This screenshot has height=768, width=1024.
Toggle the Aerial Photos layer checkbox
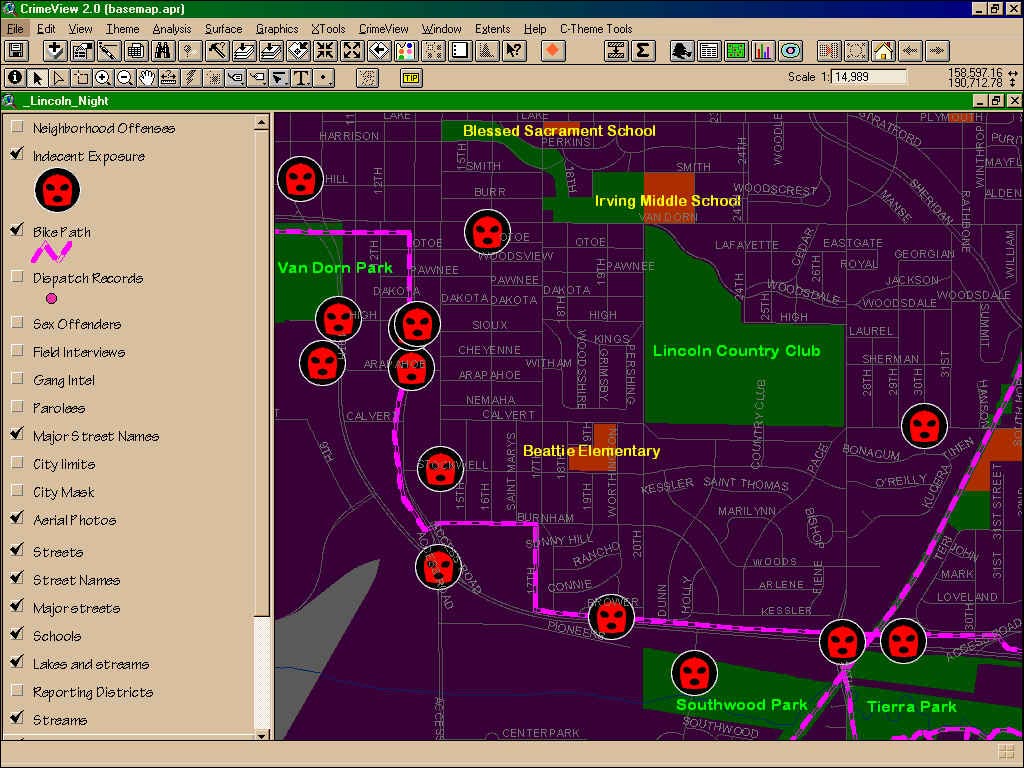pos(17,519)
